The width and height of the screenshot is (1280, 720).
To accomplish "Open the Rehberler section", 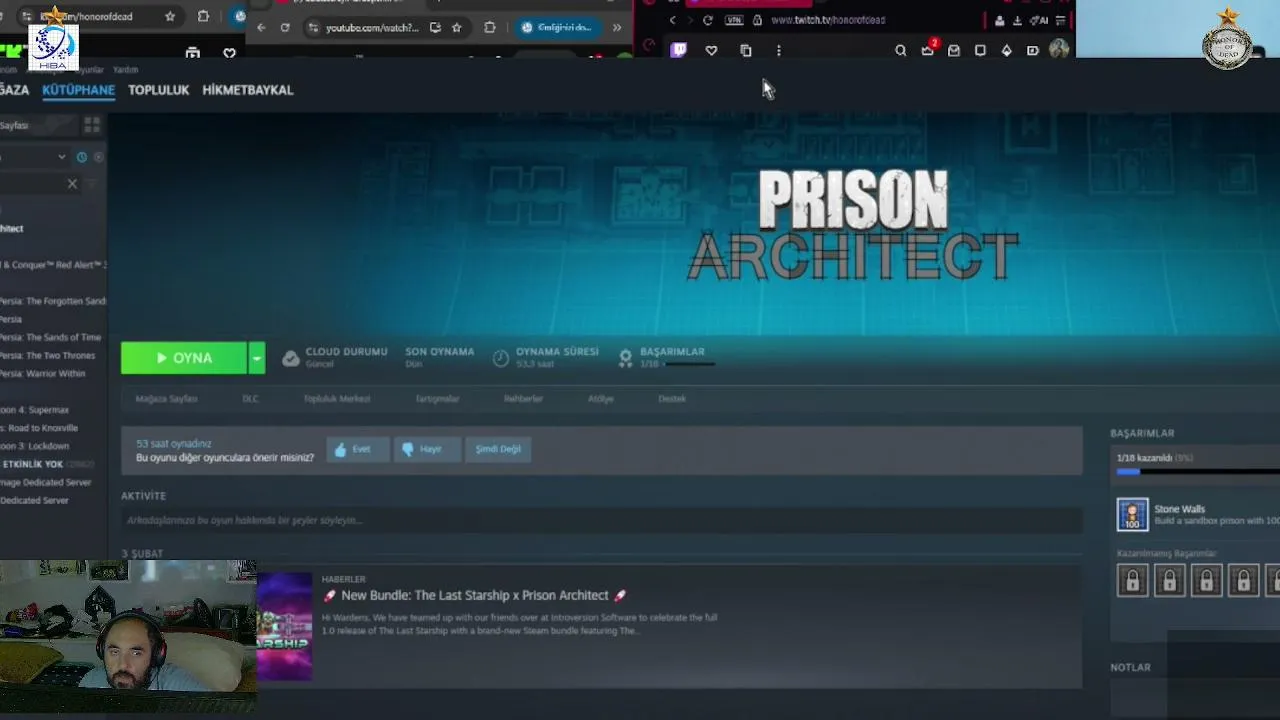I will 523,399.
